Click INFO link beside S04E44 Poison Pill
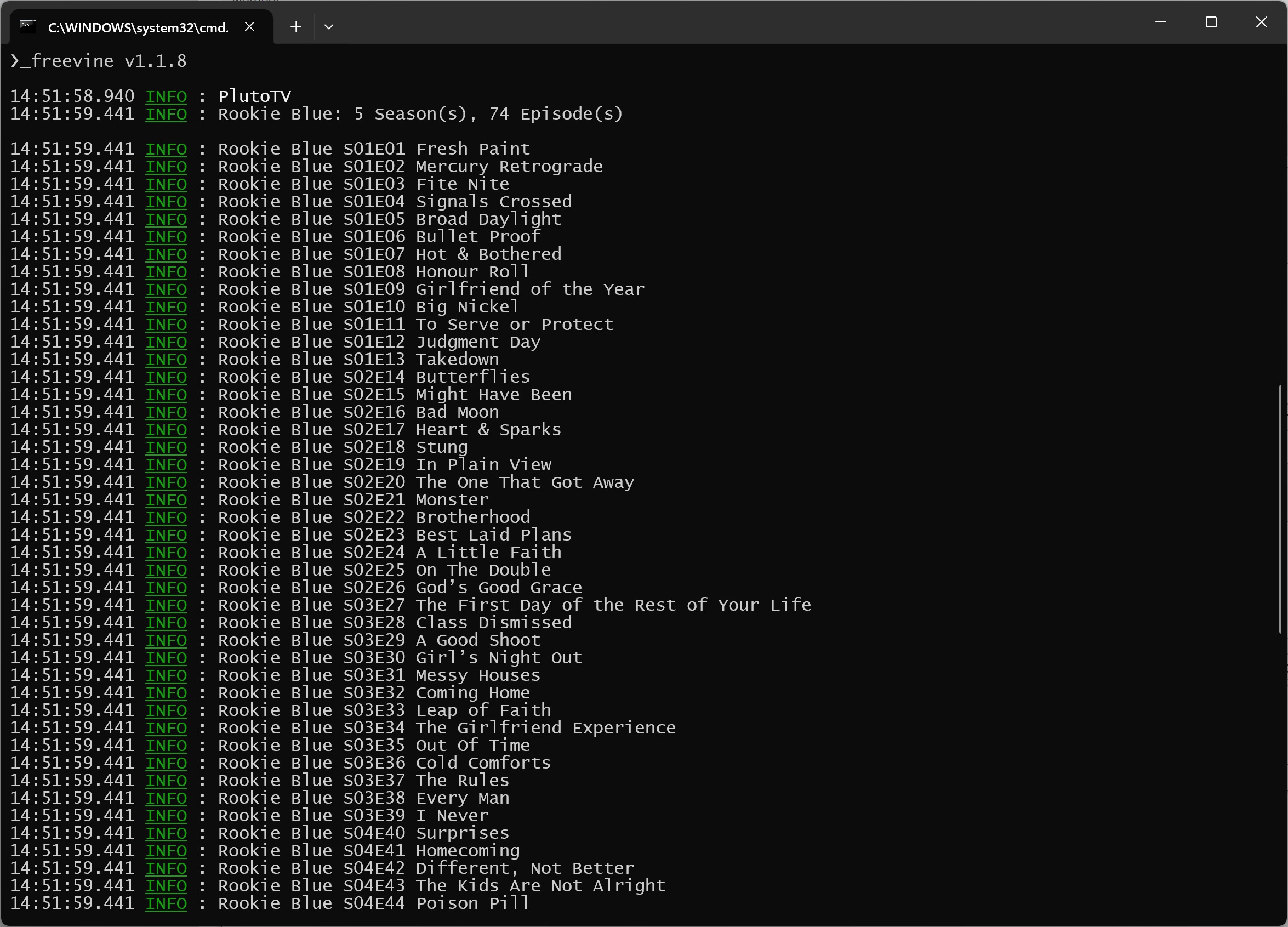 tap(166, 904)
